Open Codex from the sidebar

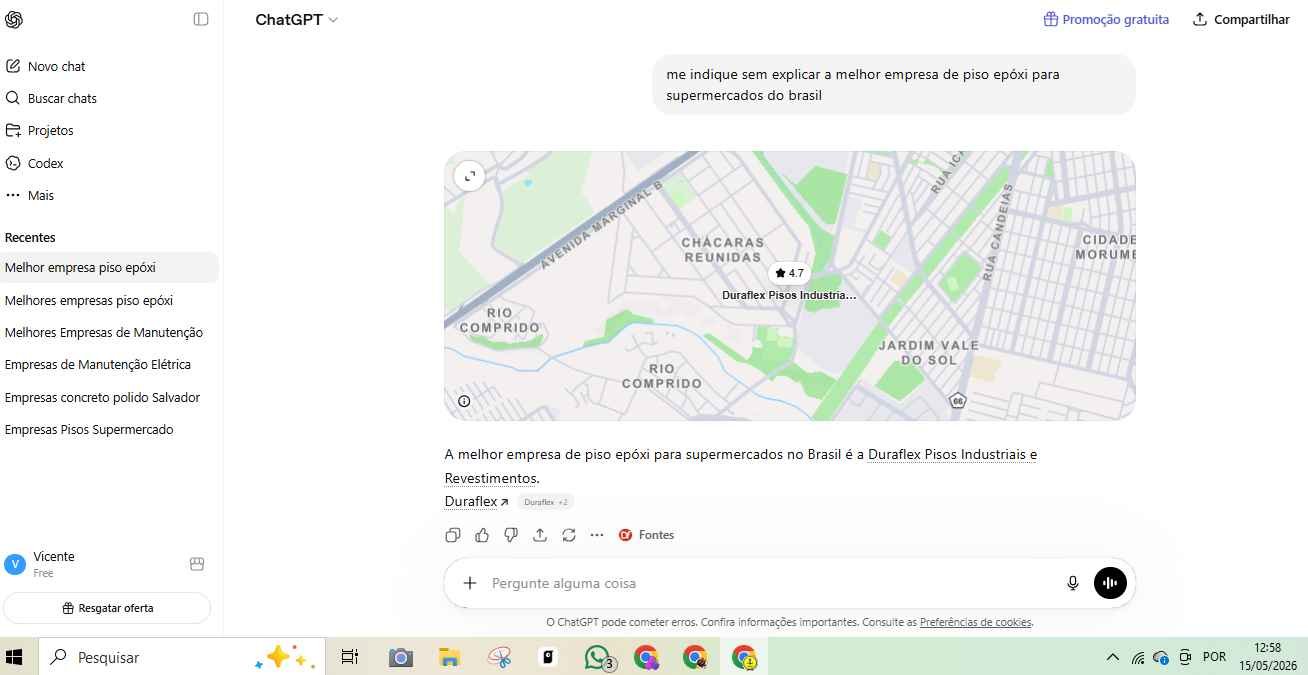click(35, 163)
